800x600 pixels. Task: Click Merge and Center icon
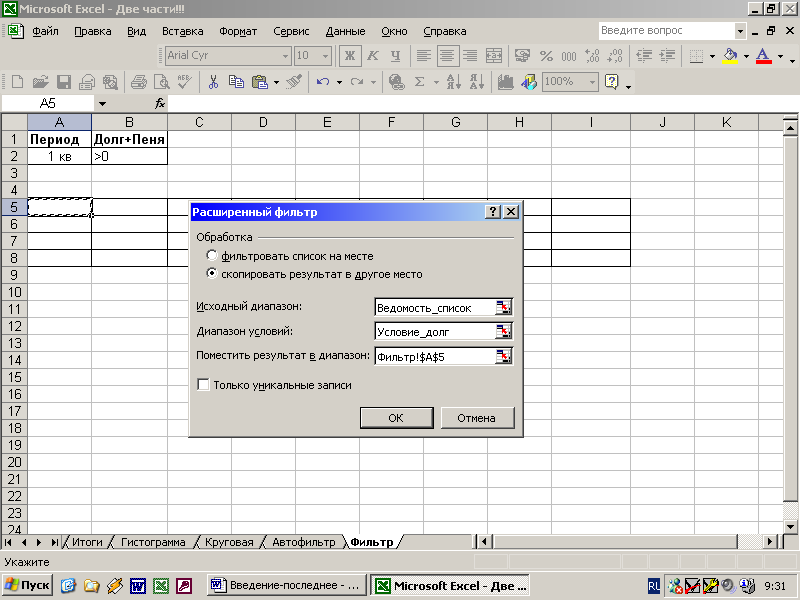[x=493, y=56]
